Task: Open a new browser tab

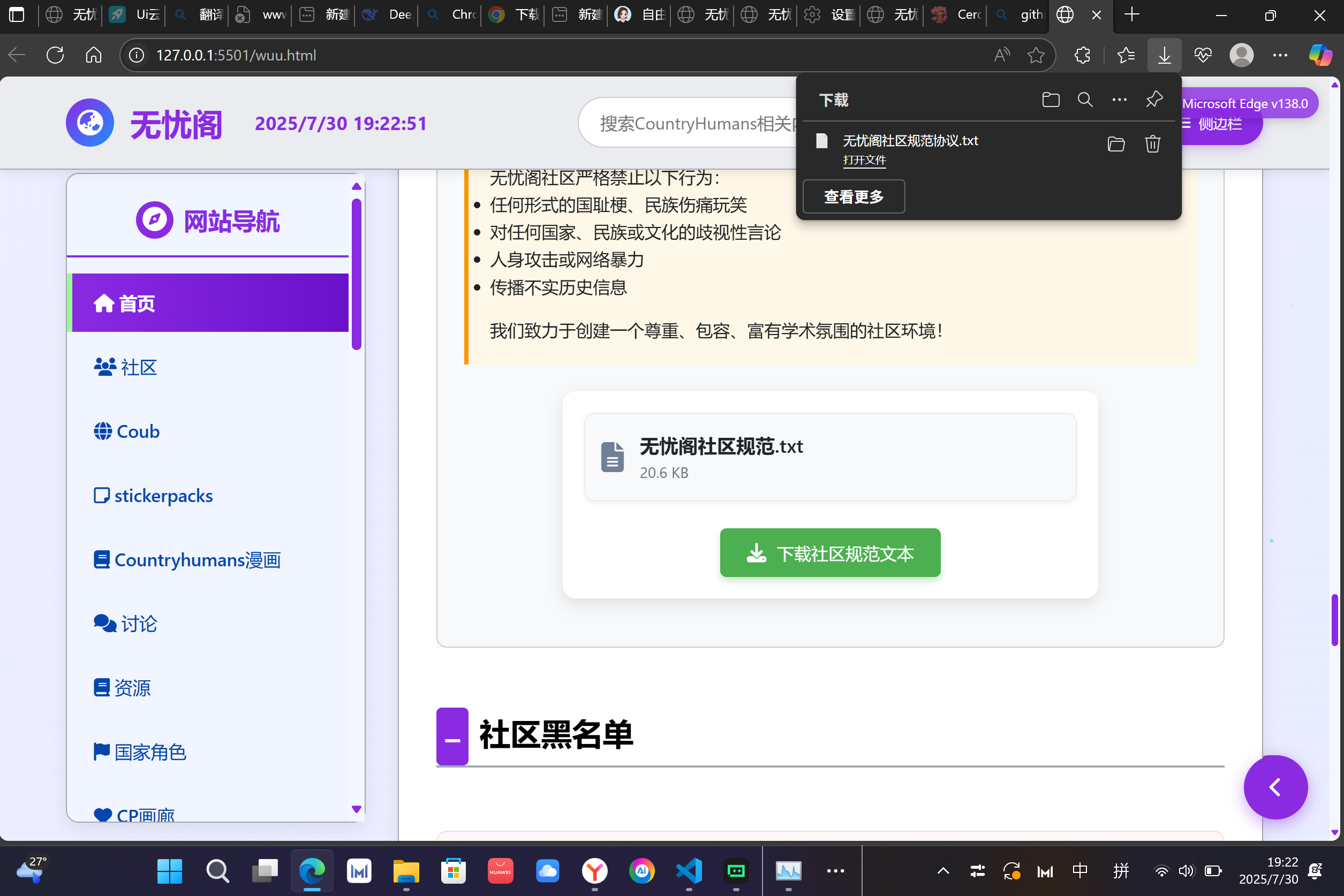Action: 1131,15
